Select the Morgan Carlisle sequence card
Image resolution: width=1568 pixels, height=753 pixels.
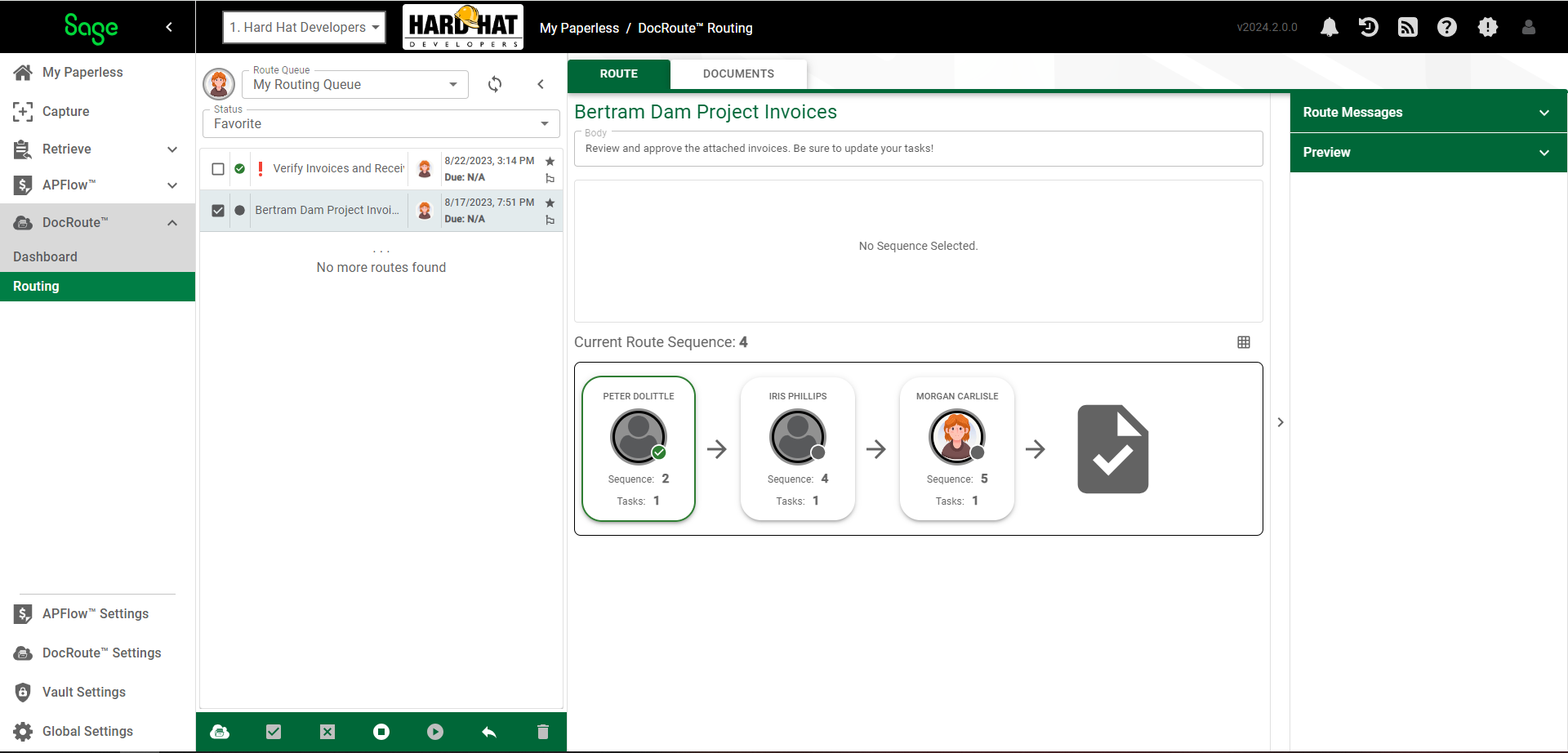pyautogui.click(x=957, y=448)
